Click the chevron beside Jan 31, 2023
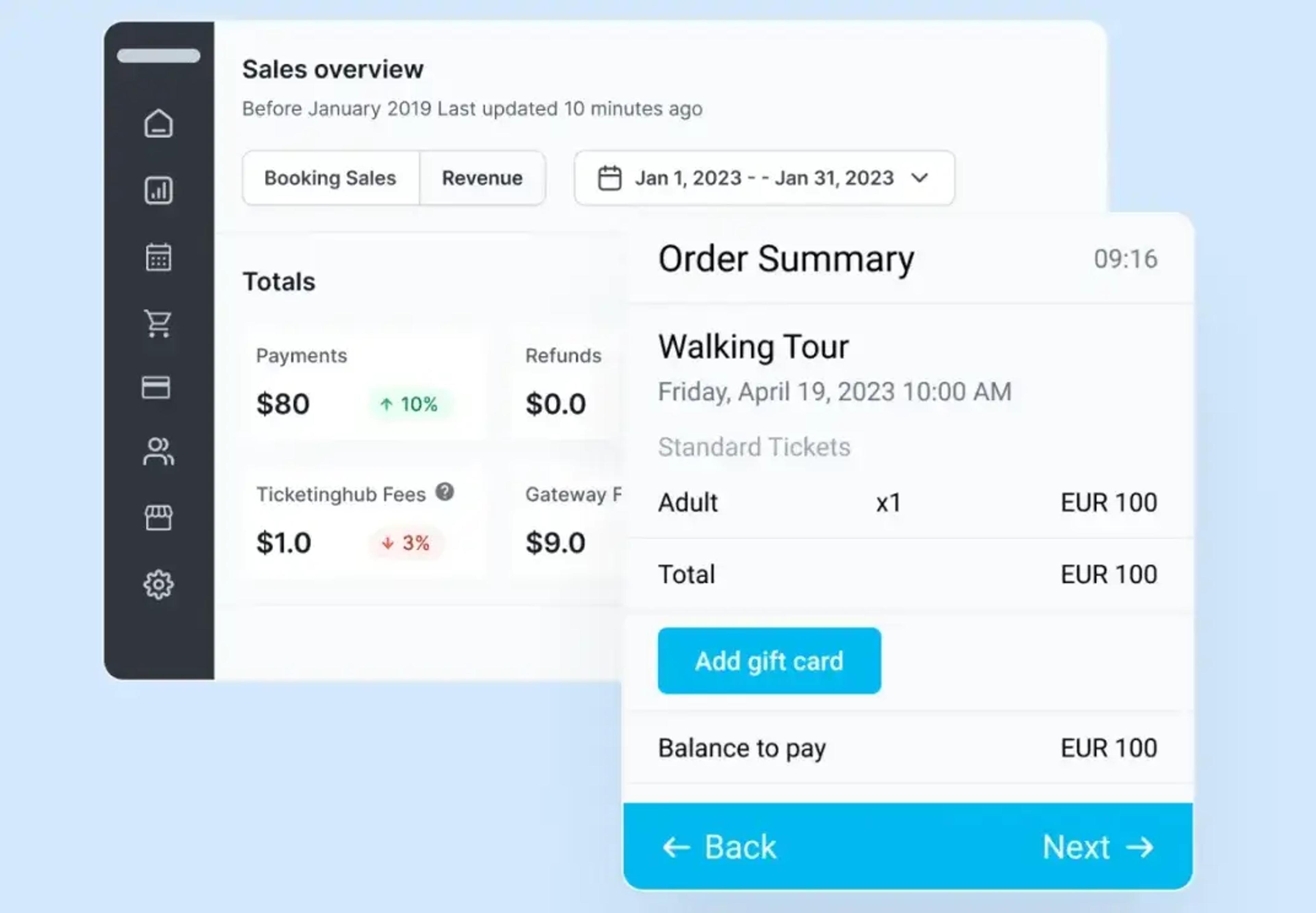 tap(919, 178)
